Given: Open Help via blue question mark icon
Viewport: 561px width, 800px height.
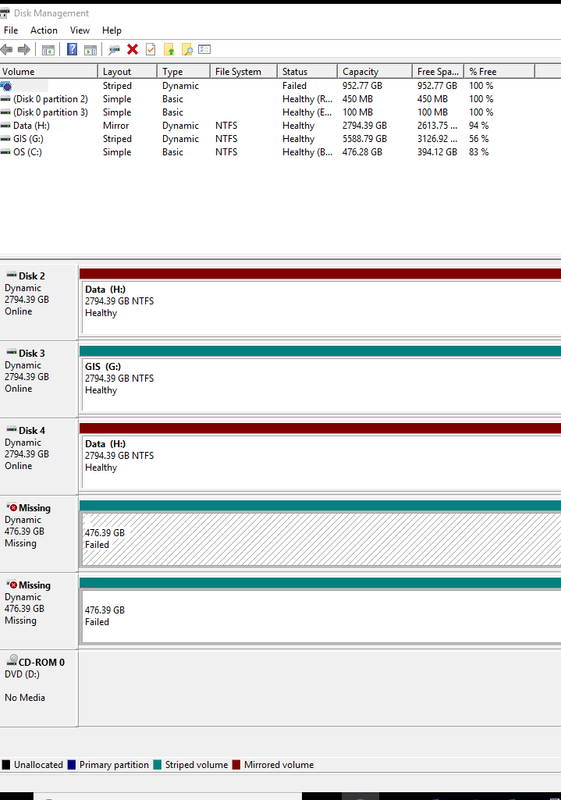Looking at the screenshot, I should click(x=72, y=49).
